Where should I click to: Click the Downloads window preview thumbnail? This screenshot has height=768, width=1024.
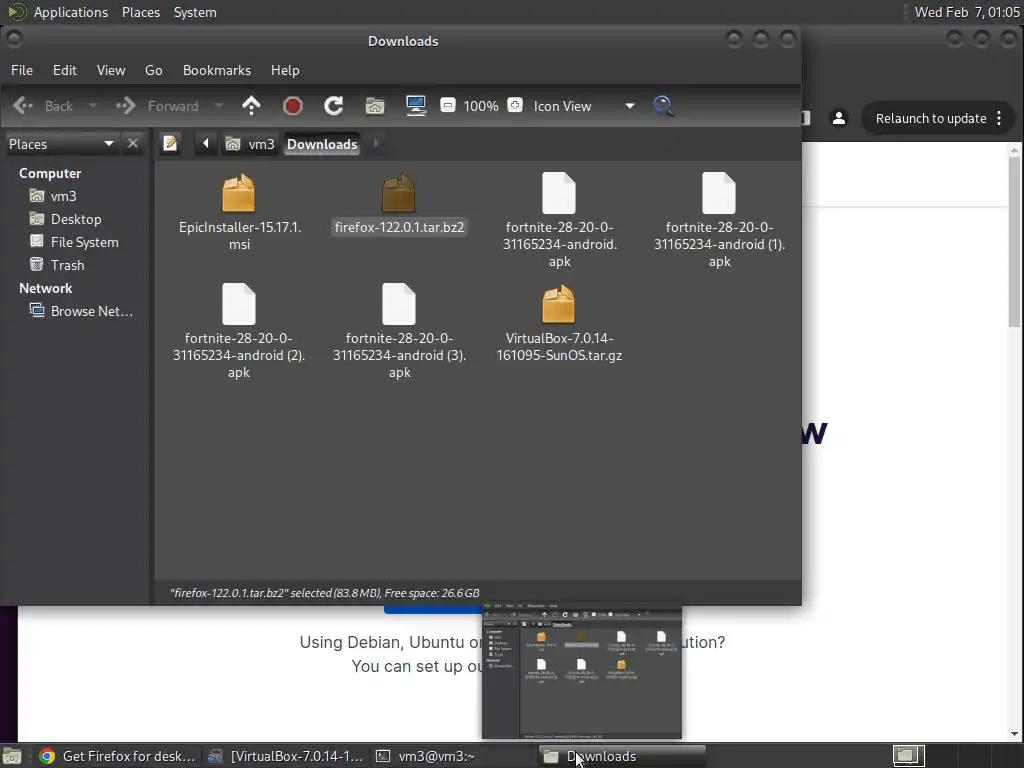[582, 671]
